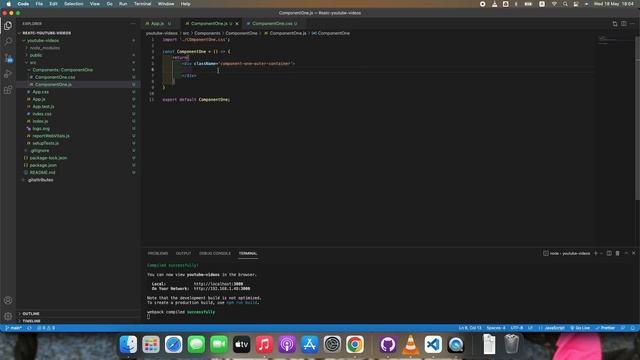Kill the terminal with the trash icon
This screenshot has width=640, height=360.
click(618, 253)
